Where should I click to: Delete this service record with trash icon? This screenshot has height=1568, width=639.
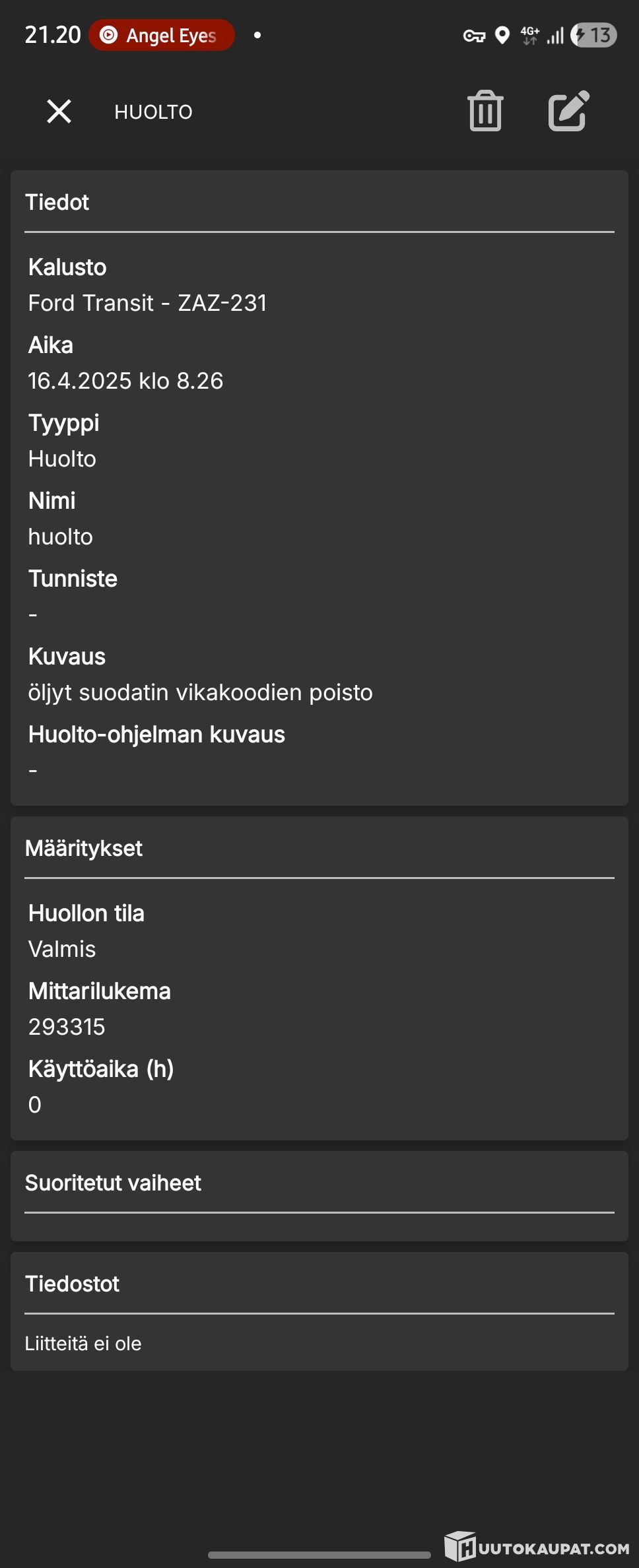(485, 111)
